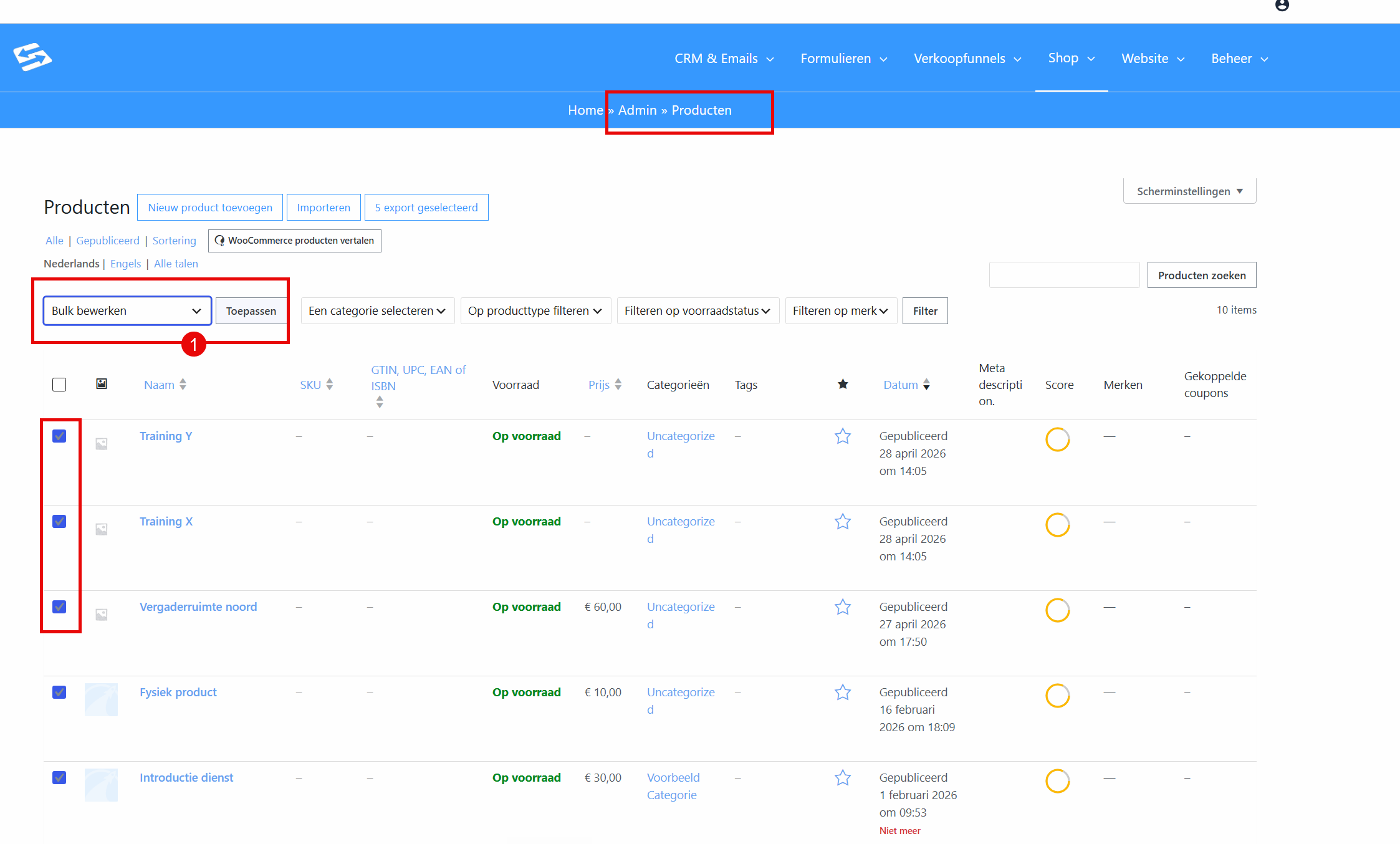This screenshot has height=844, width=1400.
Task: Expand Een categorie selecteren dropdown
Action: point(378,310)
